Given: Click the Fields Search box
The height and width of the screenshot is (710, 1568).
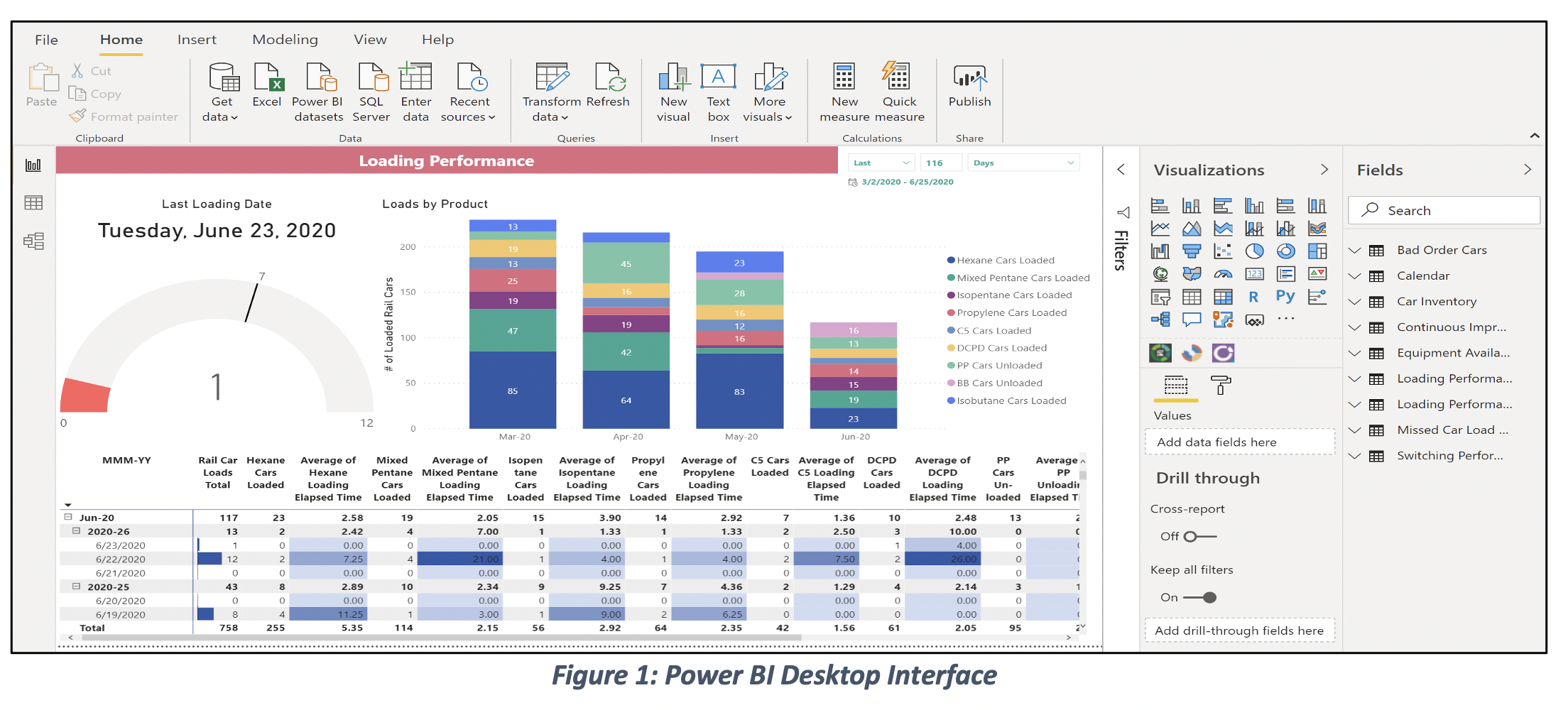Looking at the screenshot, I should [1444, 211].
